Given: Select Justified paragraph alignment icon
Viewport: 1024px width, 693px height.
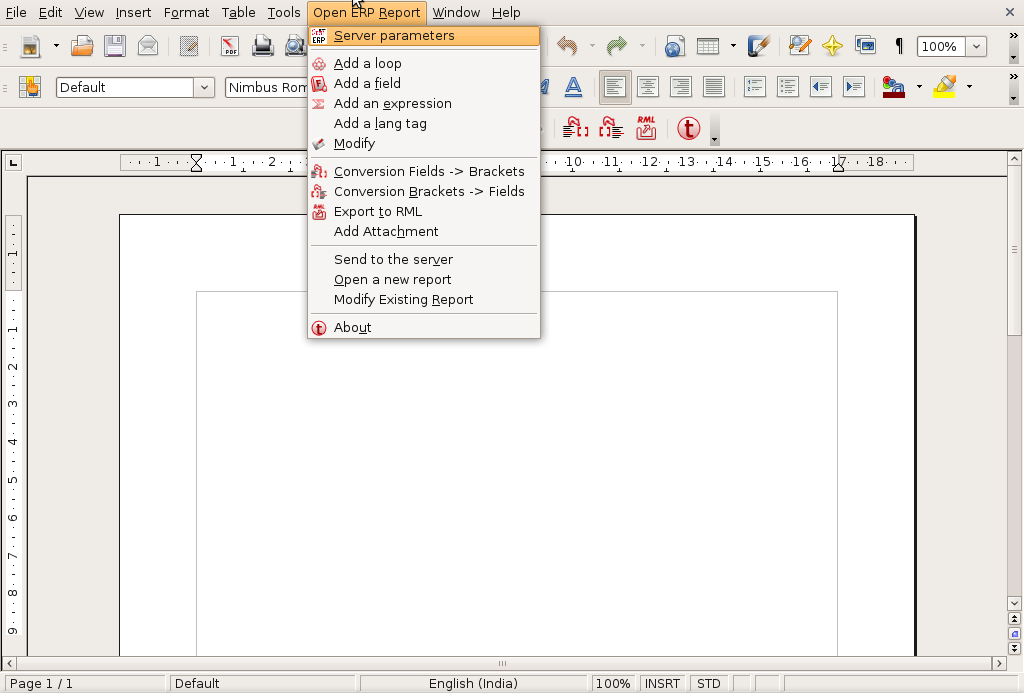Looking at the screenshot, I should coord(714,87).
